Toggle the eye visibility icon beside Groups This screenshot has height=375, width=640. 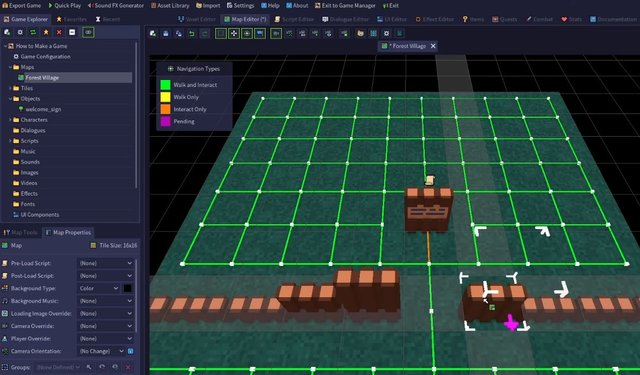coord(115,367)
